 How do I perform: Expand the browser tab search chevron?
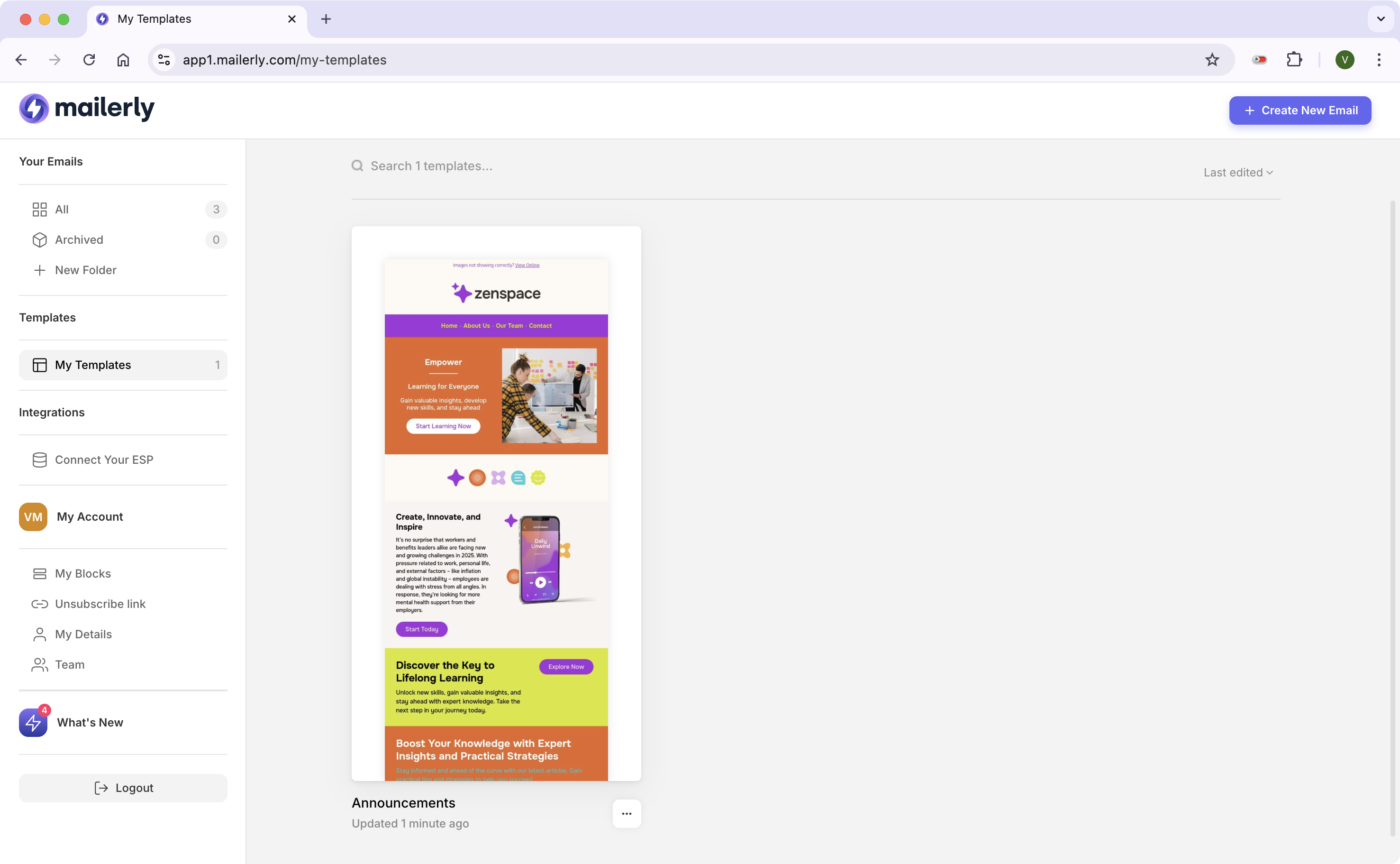point(1381,19)
